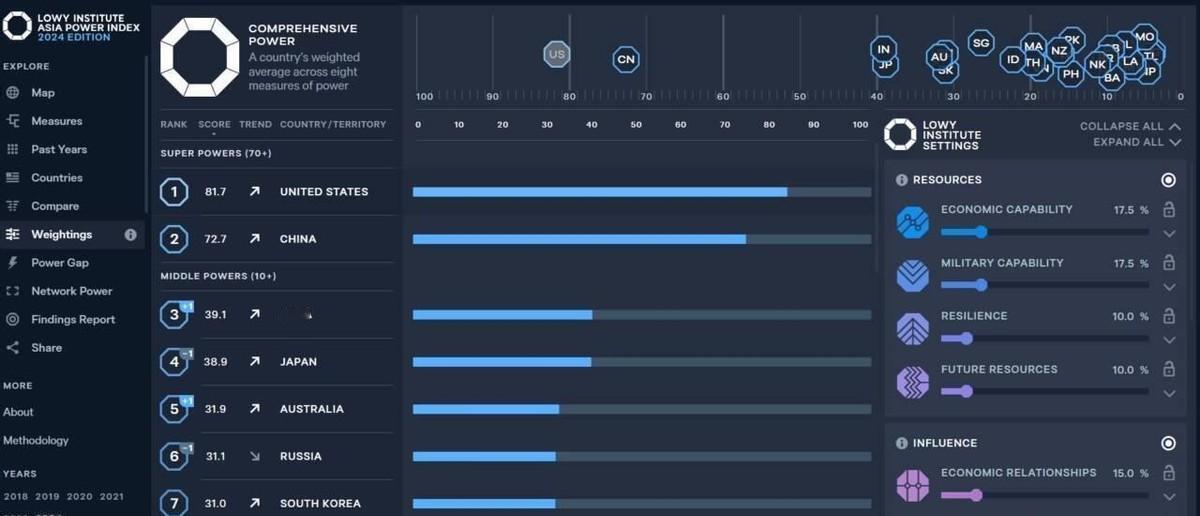Click the Weightings info icon
This screenshot has width=1200, height=516.
tap(130, 235)
